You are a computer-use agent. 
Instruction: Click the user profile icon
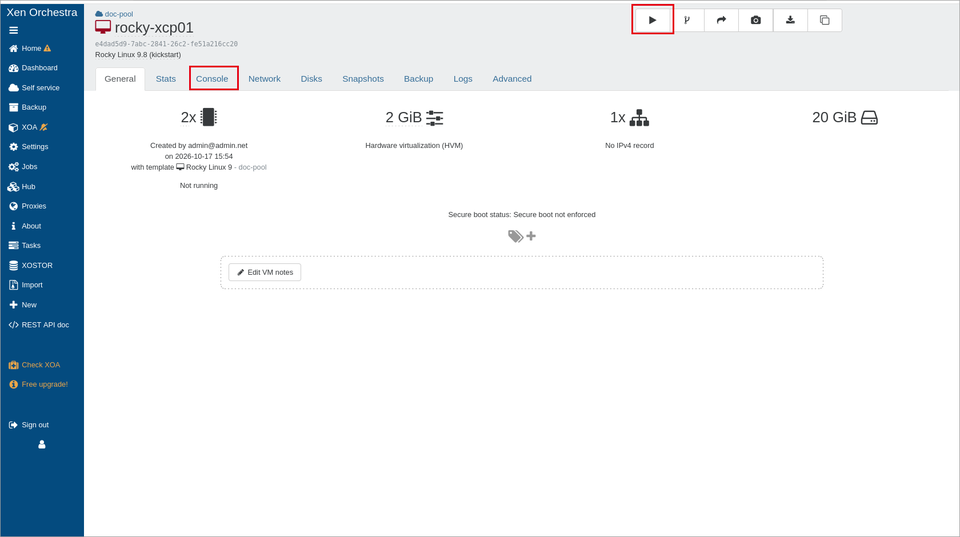pyautogui.click(x=42, y=445)
